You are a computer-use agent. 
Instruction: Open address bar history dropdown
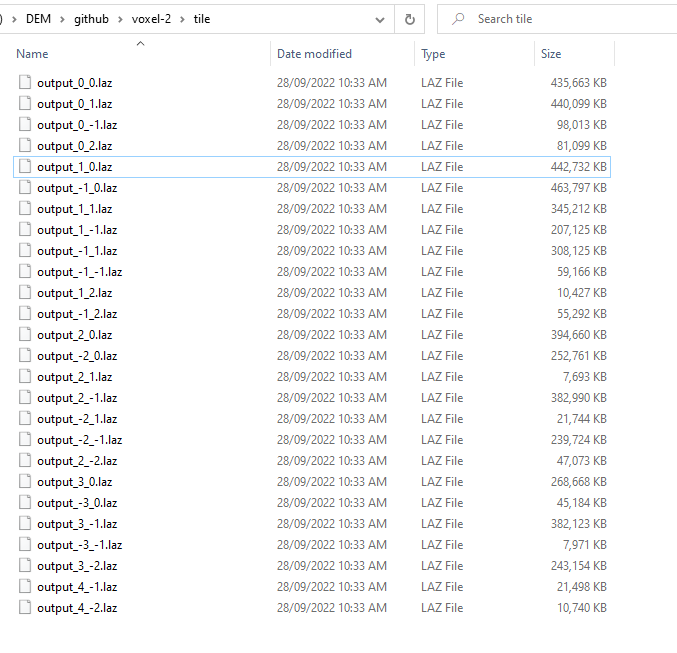click(380, 19)
